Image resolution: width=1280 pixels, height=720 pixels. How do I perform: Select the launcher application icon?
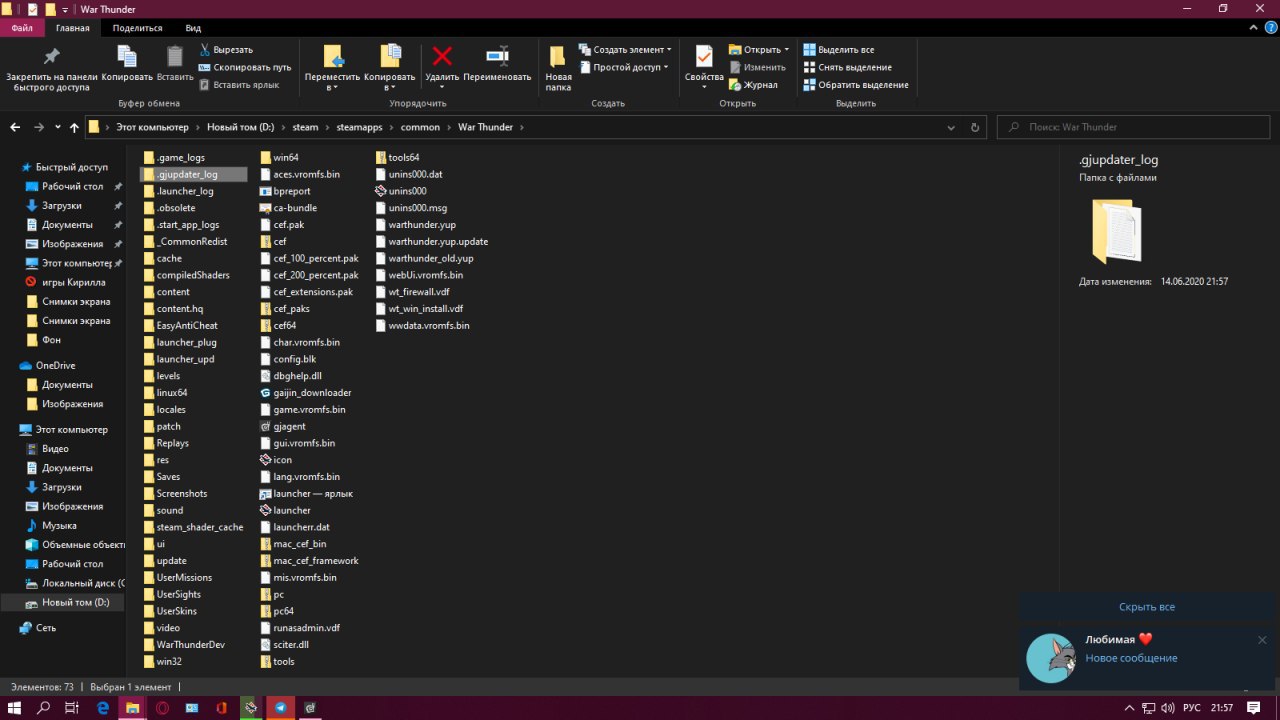point(265,510)
